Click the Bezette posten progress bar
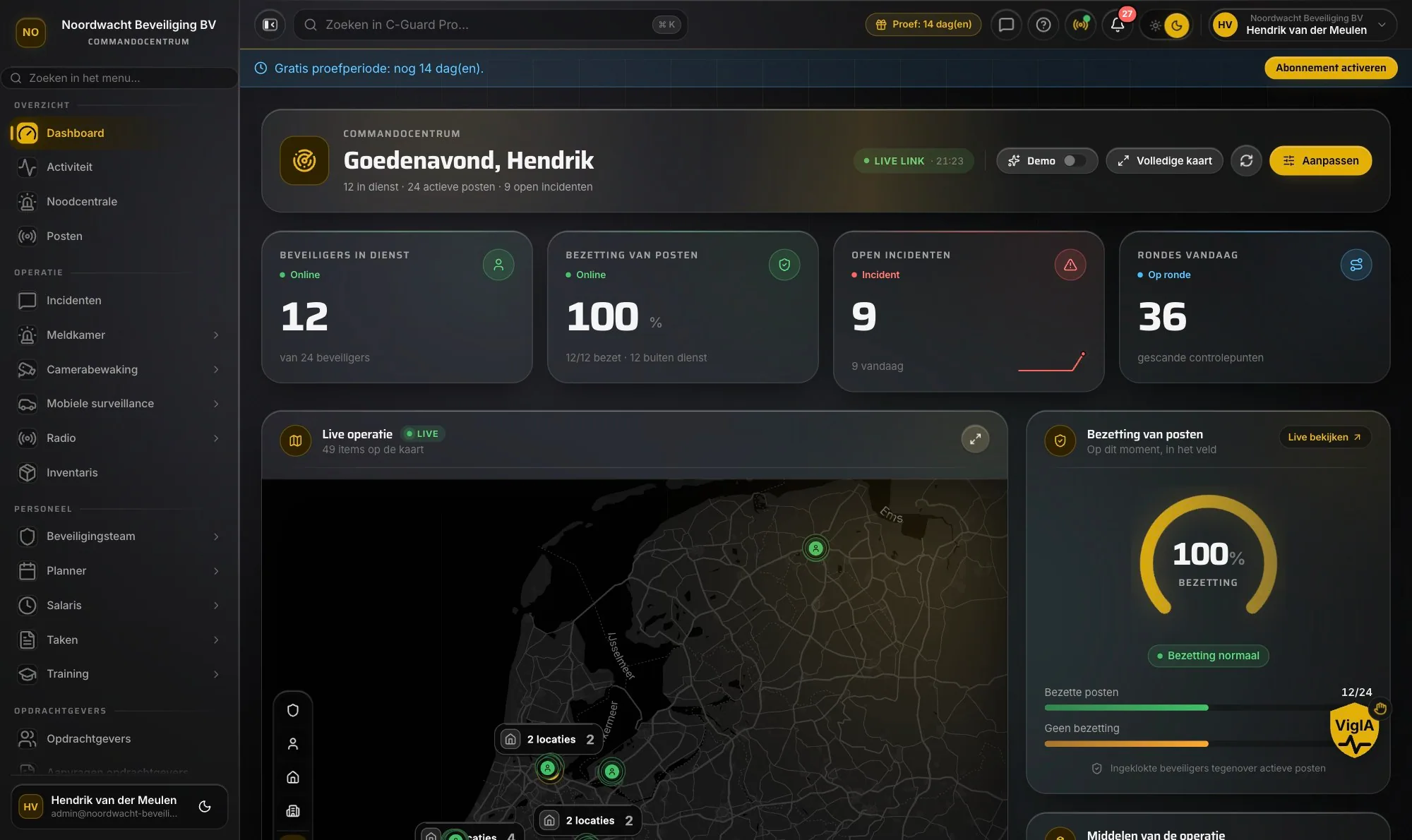The width and height of the screenshot is (1412, 840). click(x=1208, y=707)
